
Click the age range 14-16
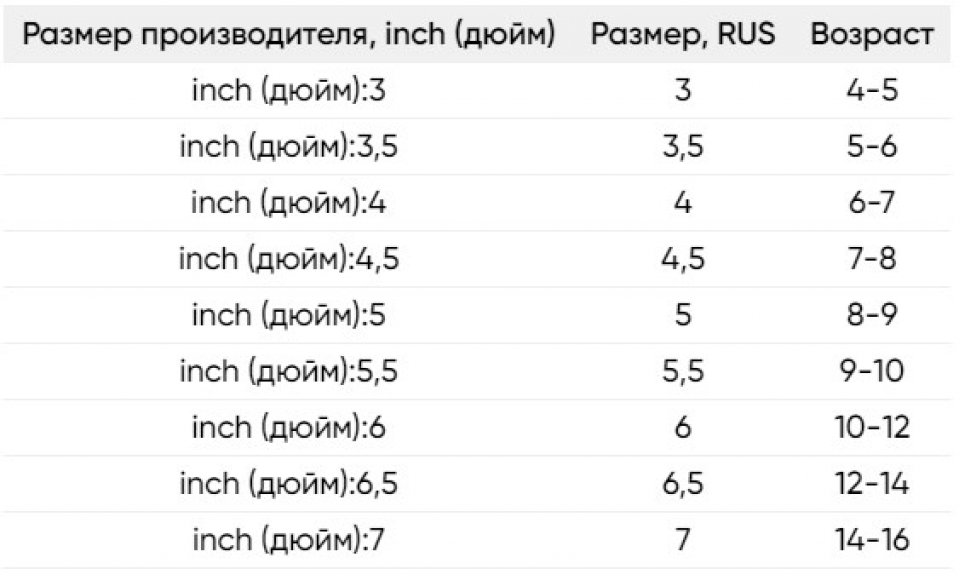(x=872, y=540)
